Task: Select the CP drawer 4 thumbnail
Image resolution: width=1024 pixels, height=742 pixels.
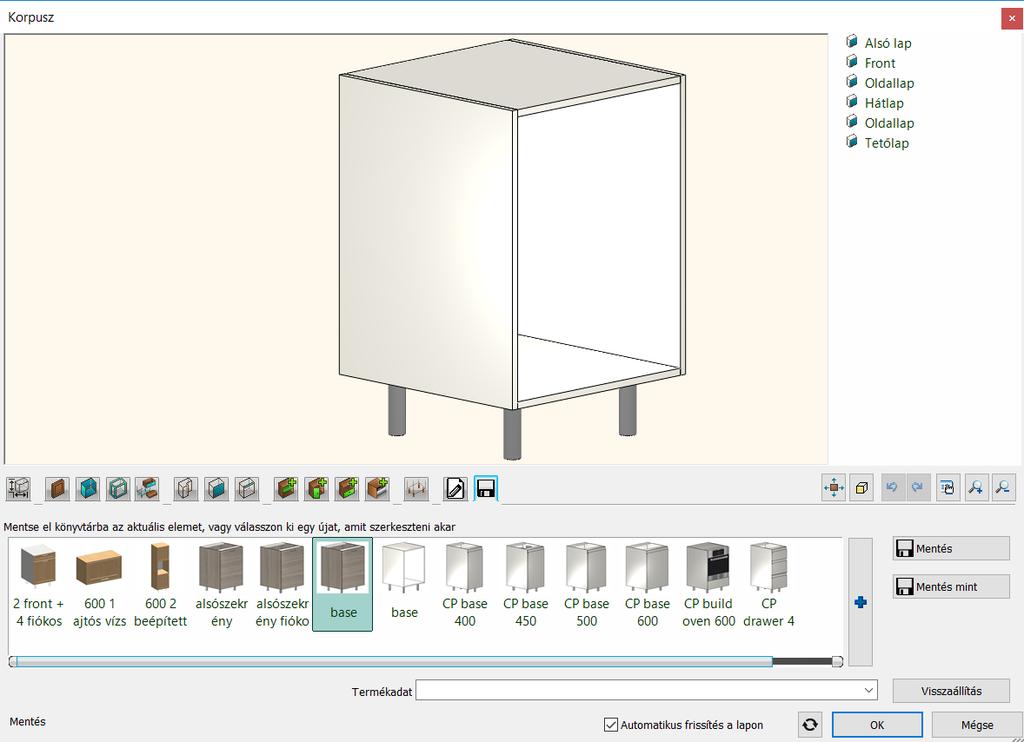Action: coord(769,585)
